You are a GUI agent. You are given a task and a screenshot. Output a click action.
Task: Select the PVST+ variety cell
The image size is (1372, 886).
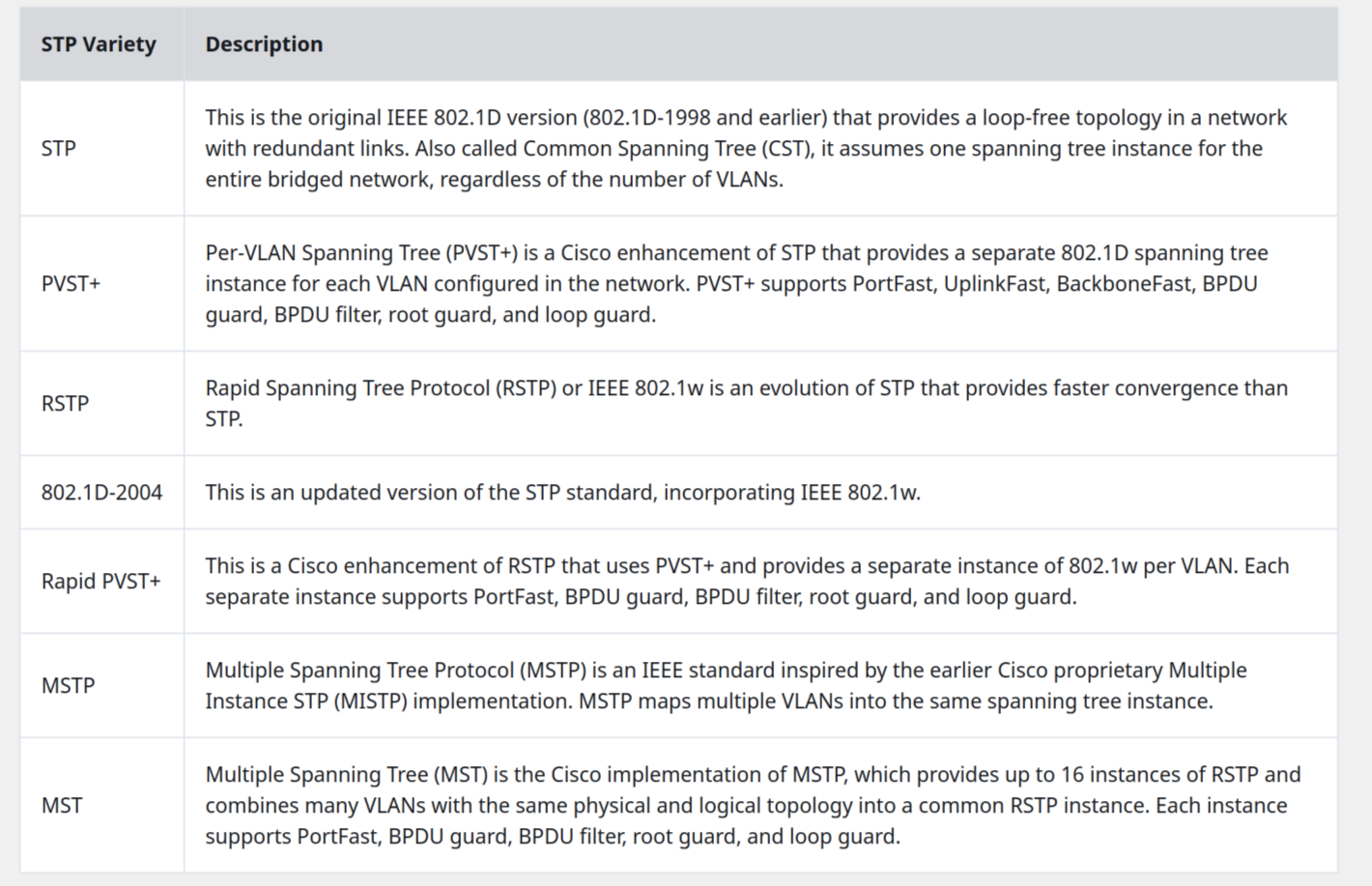(x=71, y=284)
